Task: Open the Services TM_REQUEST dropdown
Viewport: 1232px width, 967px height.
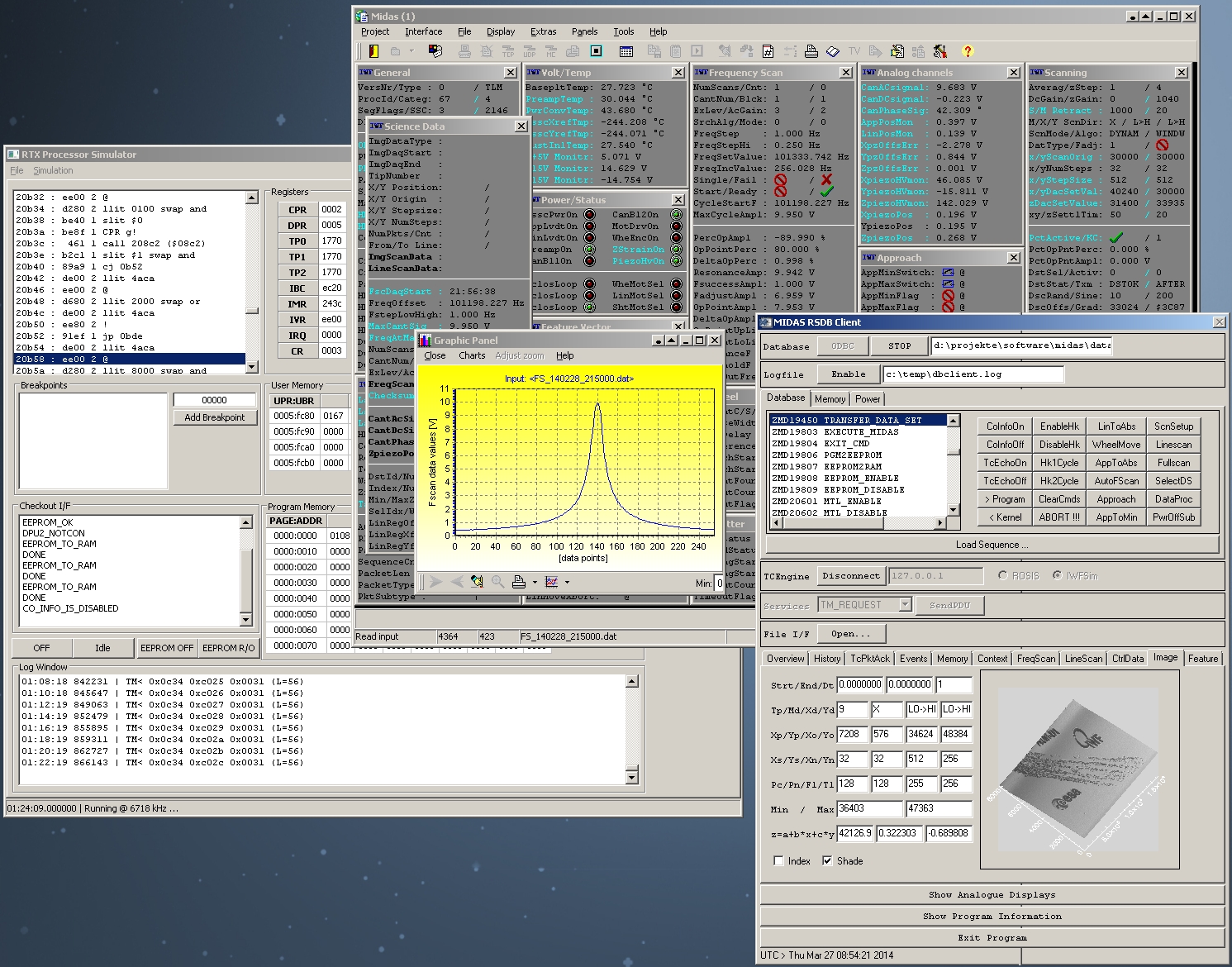Action: coord(905,605)
